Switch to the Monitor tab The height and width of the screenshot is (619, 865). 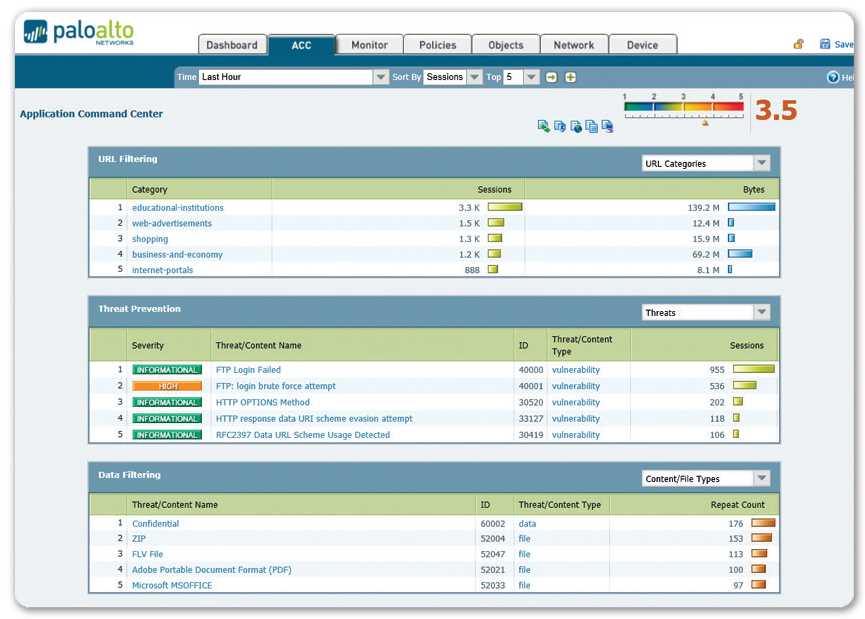click(x=369, y=45)
